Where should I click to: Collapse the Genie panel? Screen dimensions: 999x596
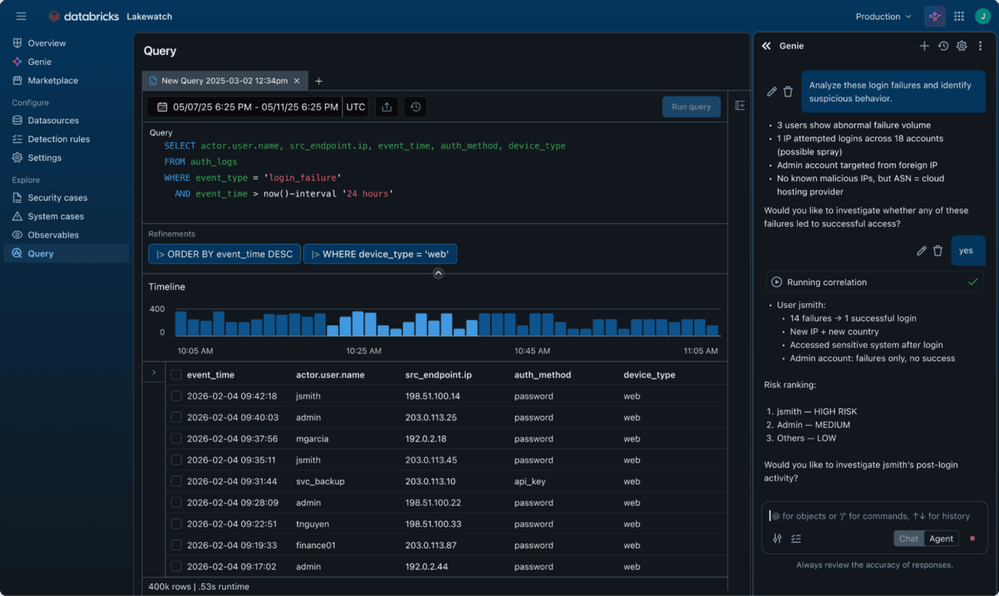click(766, 46)
